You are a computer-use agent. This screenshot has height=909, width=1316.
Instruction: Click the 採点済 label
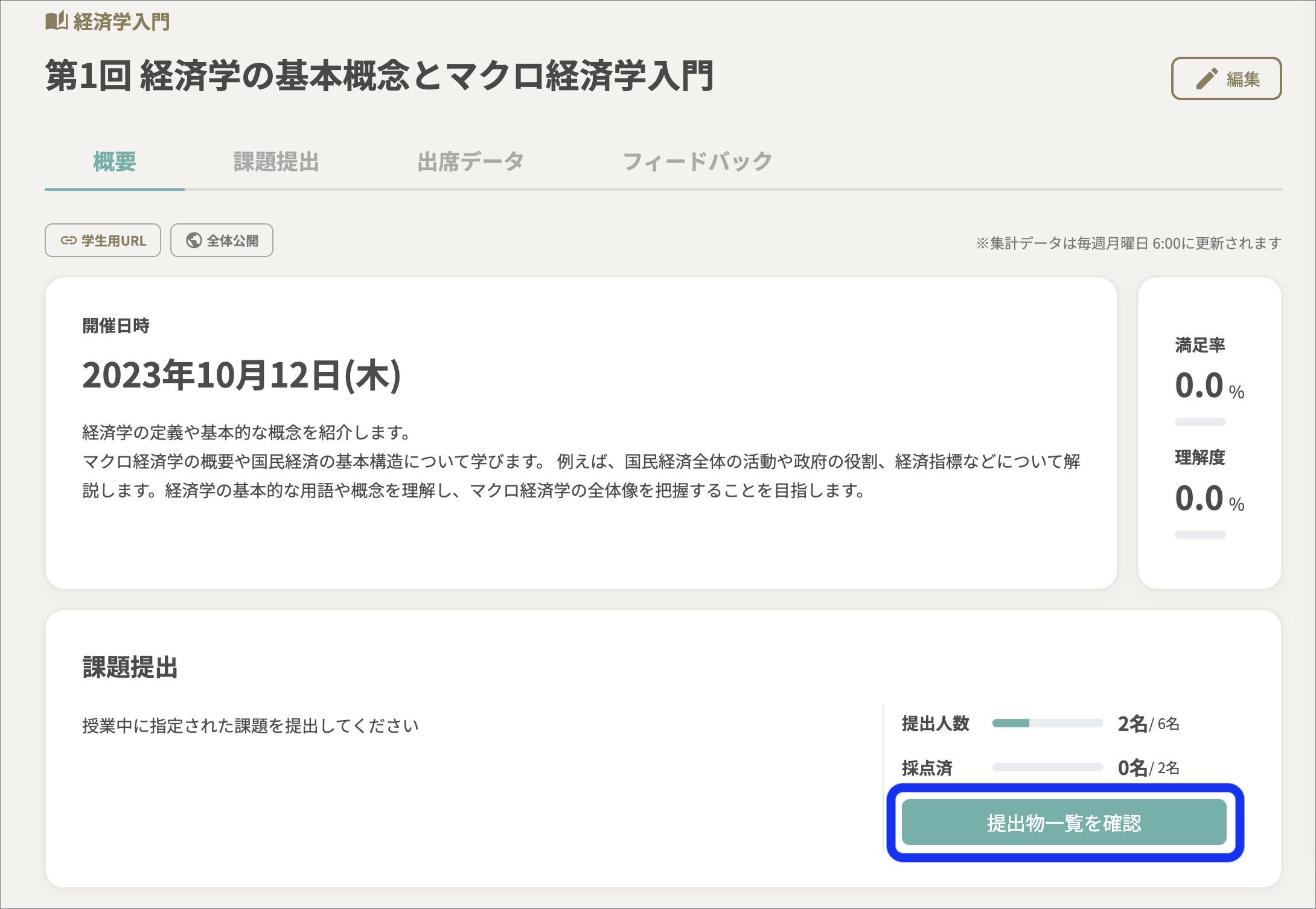point(927,768)
